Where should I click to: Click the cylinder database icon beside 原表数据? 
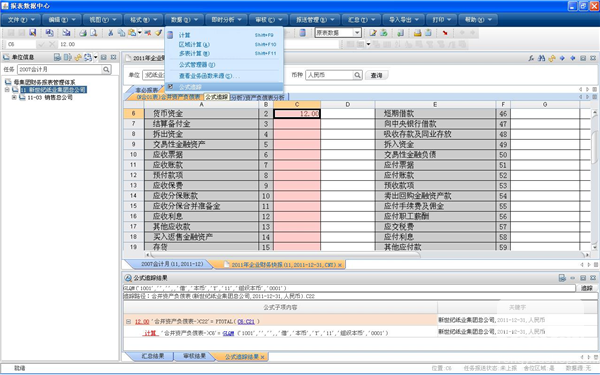point(302,33)
